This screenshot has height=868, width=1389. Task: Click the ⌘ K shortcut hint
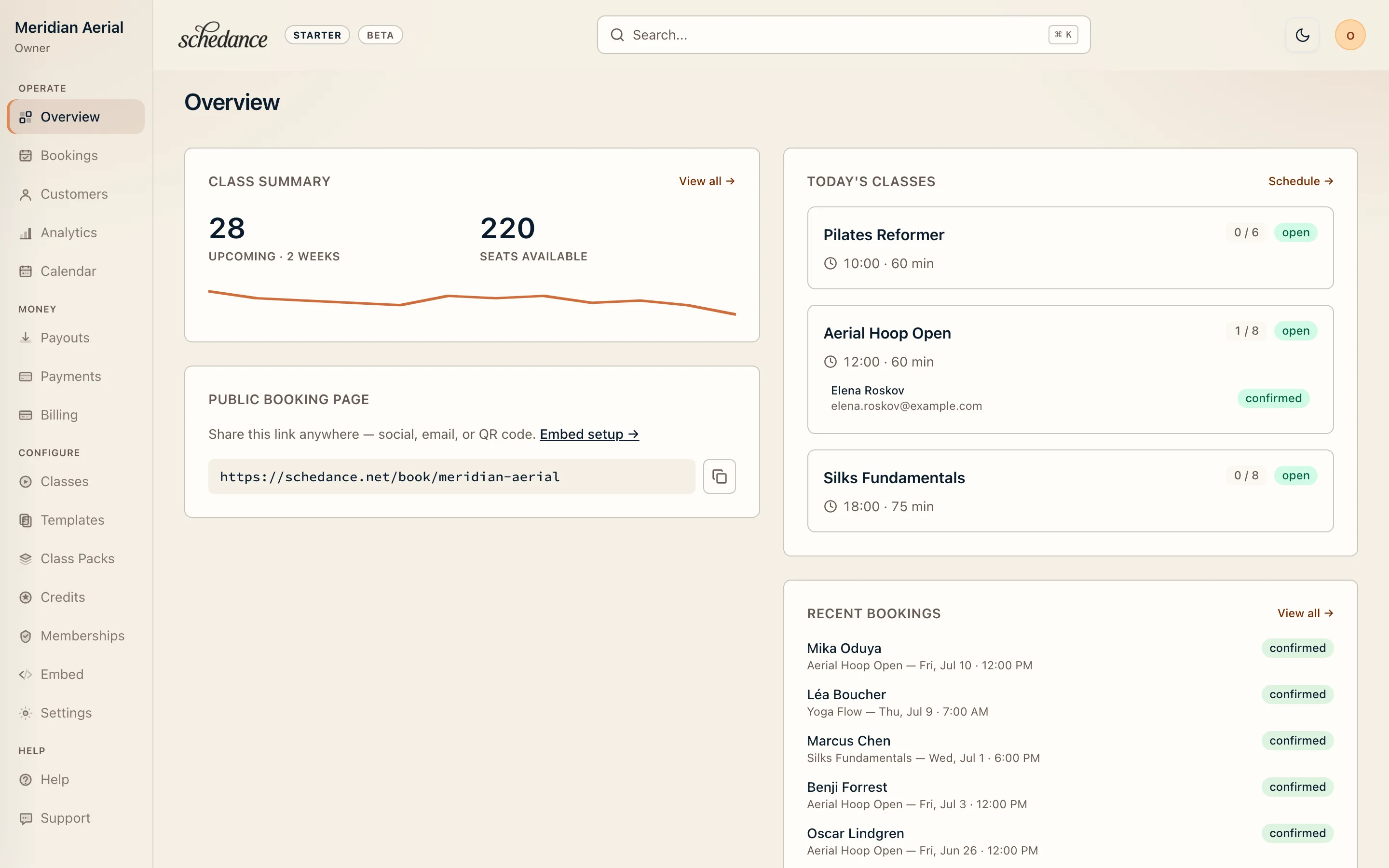(x=1063, y=34)
